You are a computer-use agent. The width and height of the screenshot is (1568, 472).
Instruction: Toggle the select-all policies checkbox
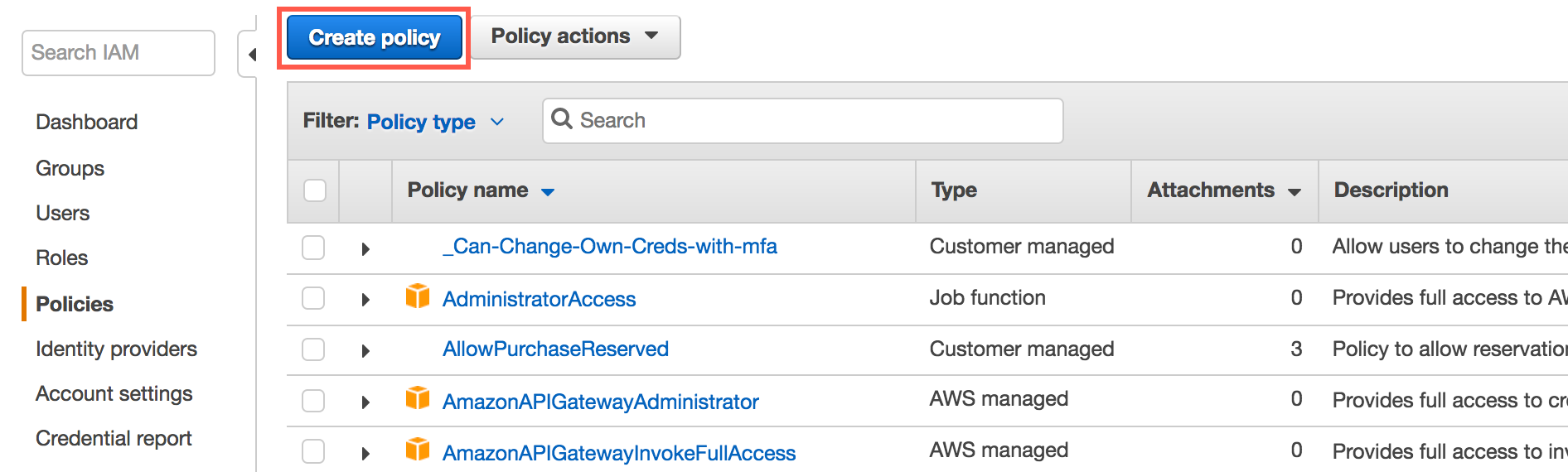click(315, 190)
